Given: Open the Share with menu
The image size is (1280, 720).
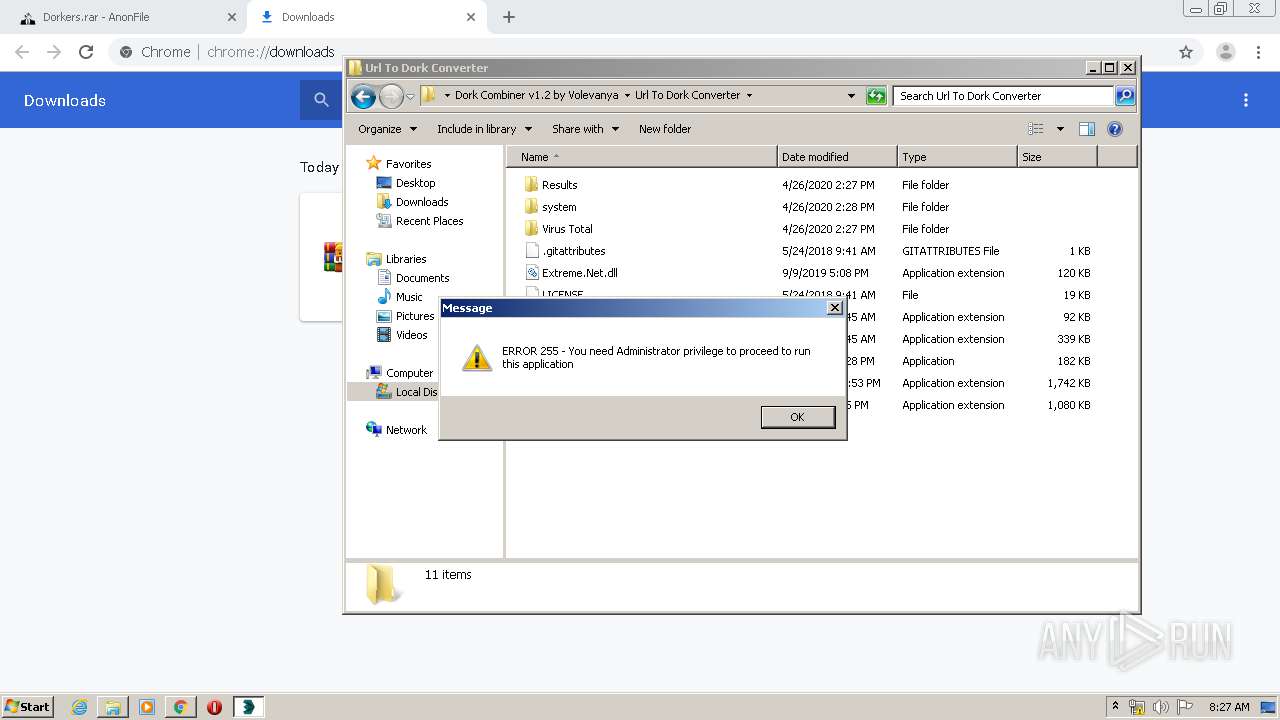Looking at the screenshot, I should [585, 129].
